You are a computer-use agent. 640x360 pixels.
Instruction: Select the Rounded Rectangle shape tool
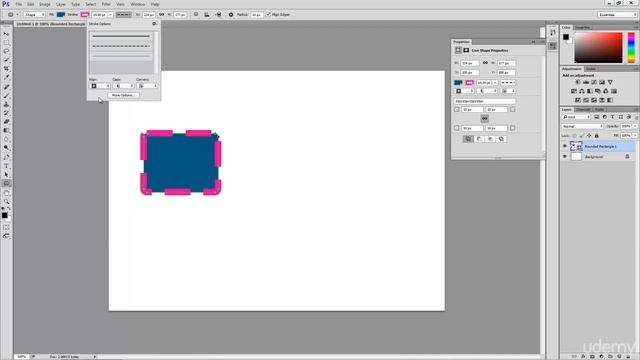[6, 184]
